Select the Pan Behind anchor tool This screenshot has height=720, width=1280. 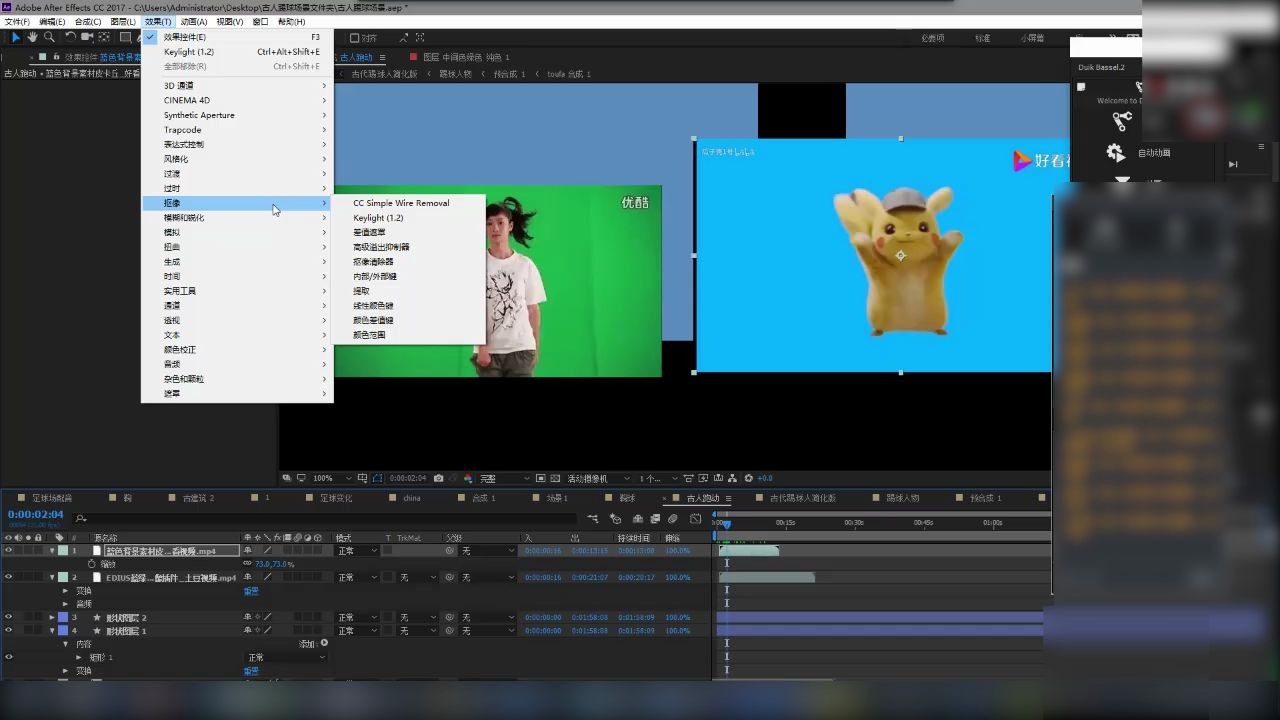pos(106,37)
